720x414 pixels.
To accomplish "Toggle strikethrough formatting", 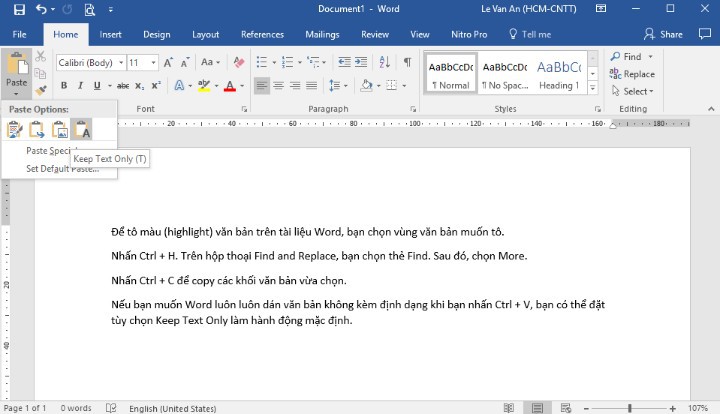I will pyautogui.click(x=123, y=86).
